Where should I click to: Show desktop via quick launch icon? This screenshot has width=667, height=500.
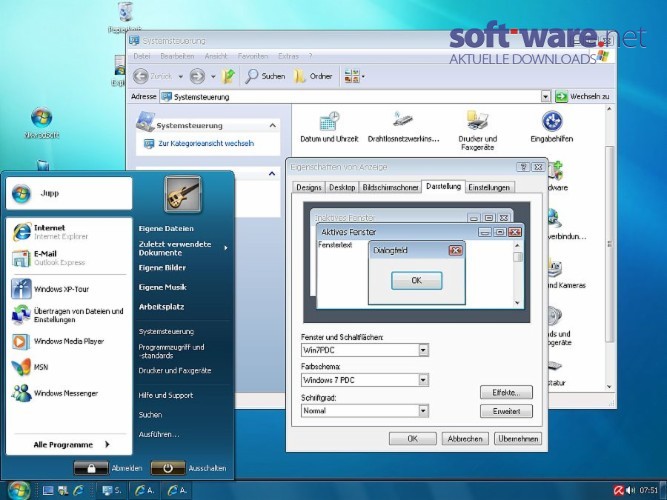tap(48, 491)
